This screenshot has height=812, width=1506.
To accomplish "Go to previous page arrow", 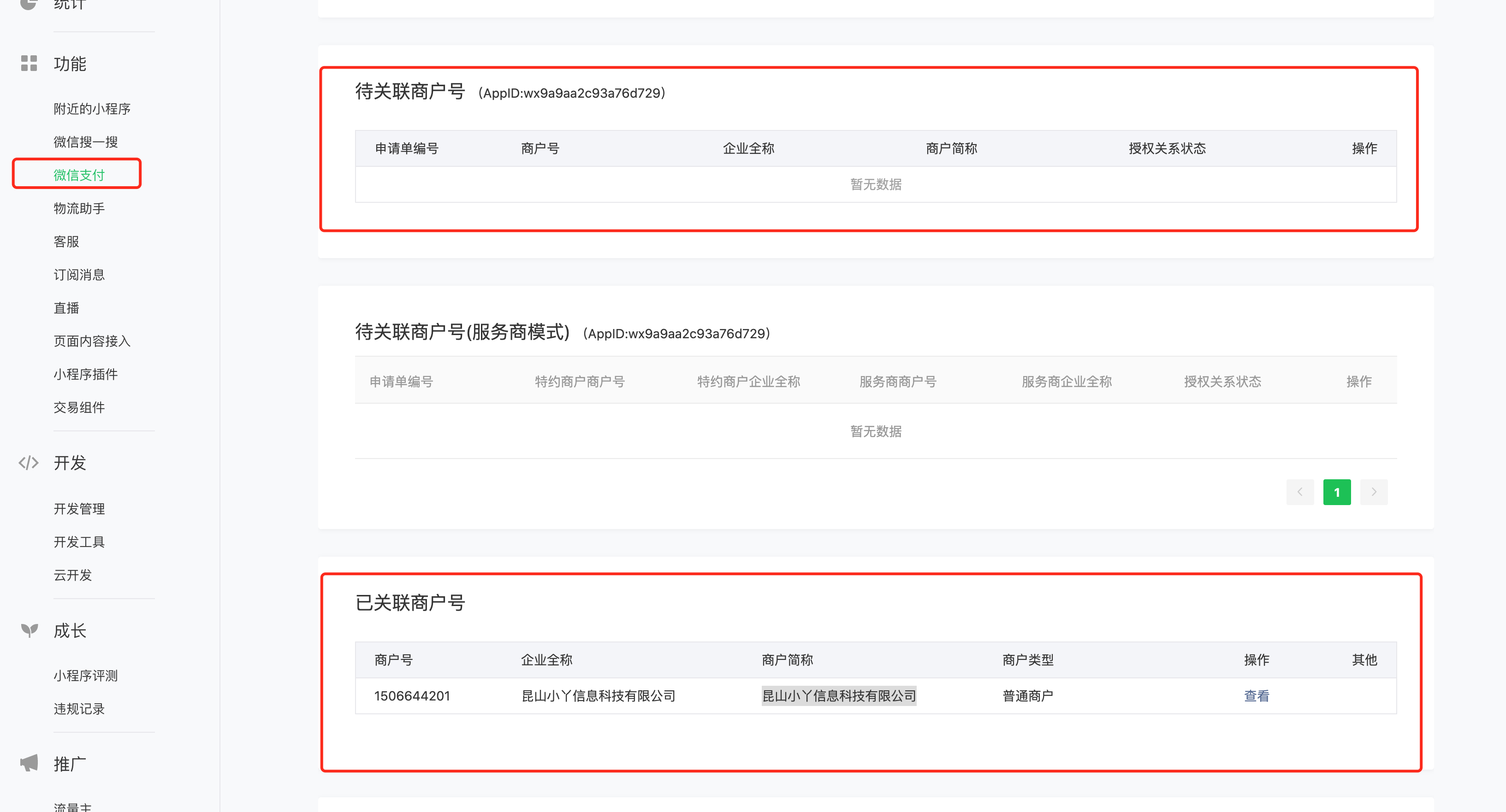I will (1299, 492).
